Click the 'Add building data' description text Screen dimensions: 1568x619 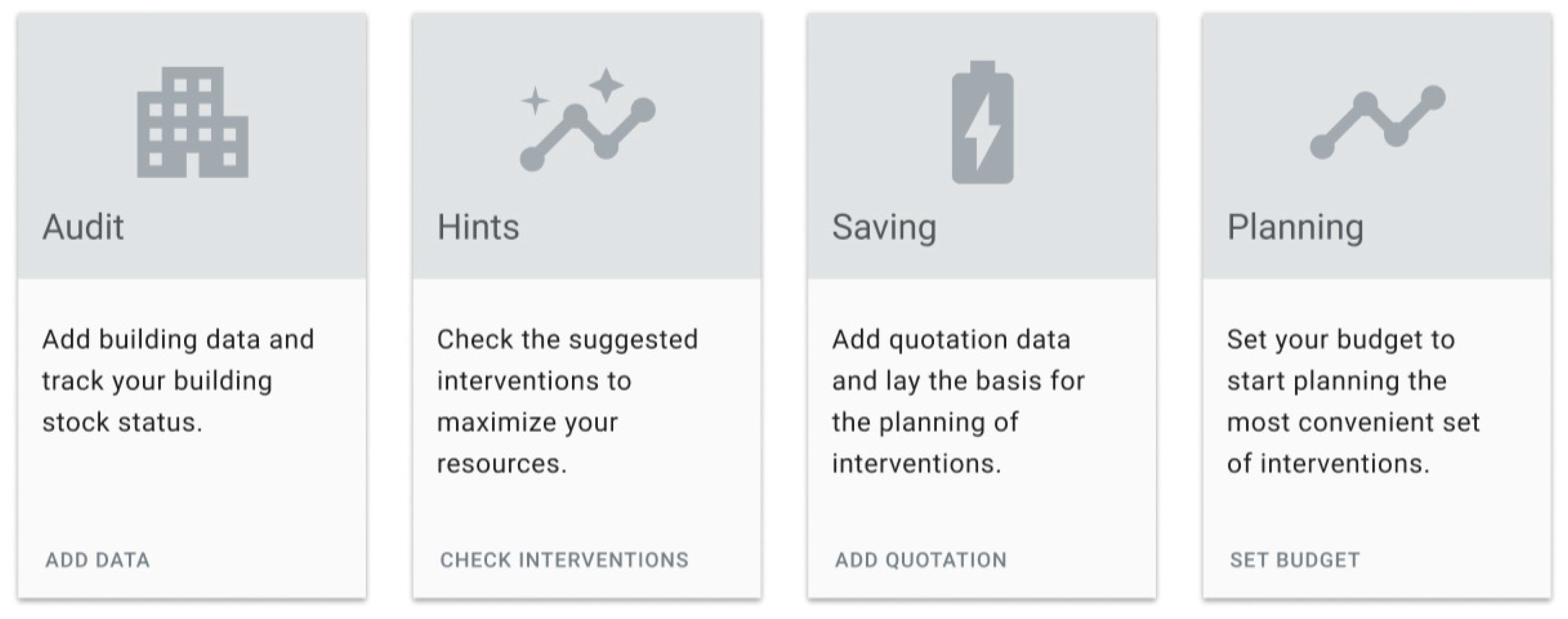tap(178, 380)
